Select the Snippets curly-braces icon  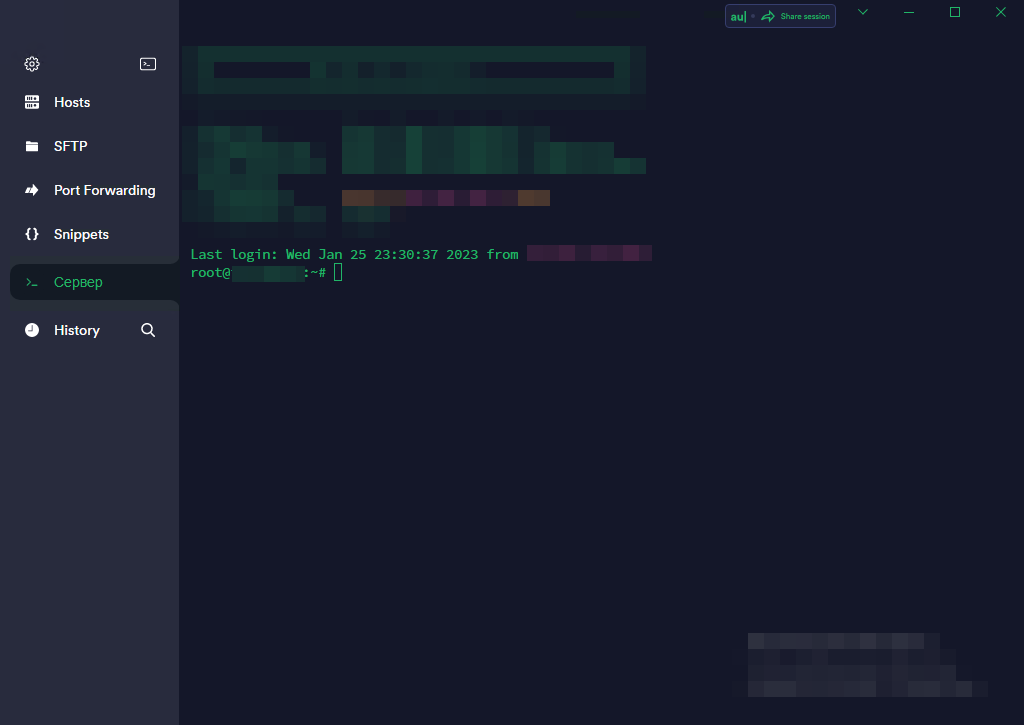click(x=31, y=234)
